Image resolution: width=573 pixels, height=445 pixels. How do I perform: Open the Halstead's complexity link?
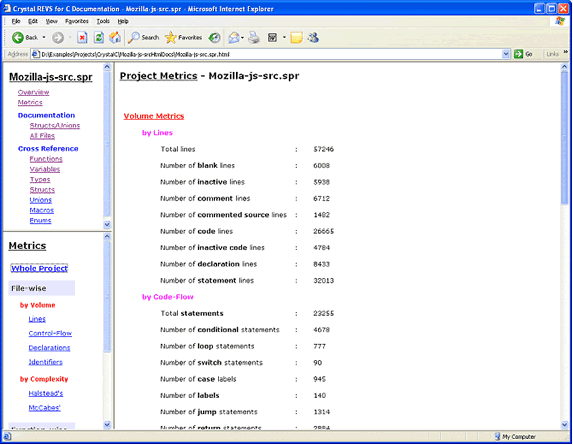[x=46, y=393]
